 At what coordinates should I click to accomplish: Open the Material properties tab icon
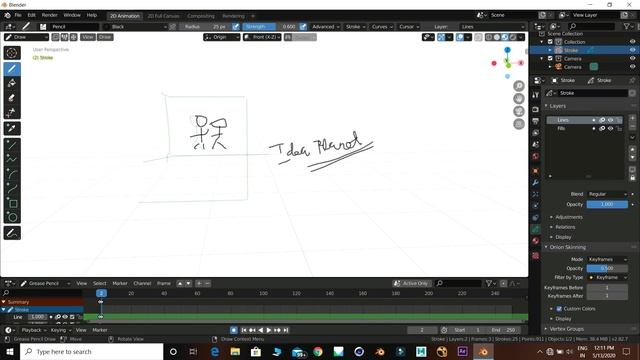click(536, 240)
